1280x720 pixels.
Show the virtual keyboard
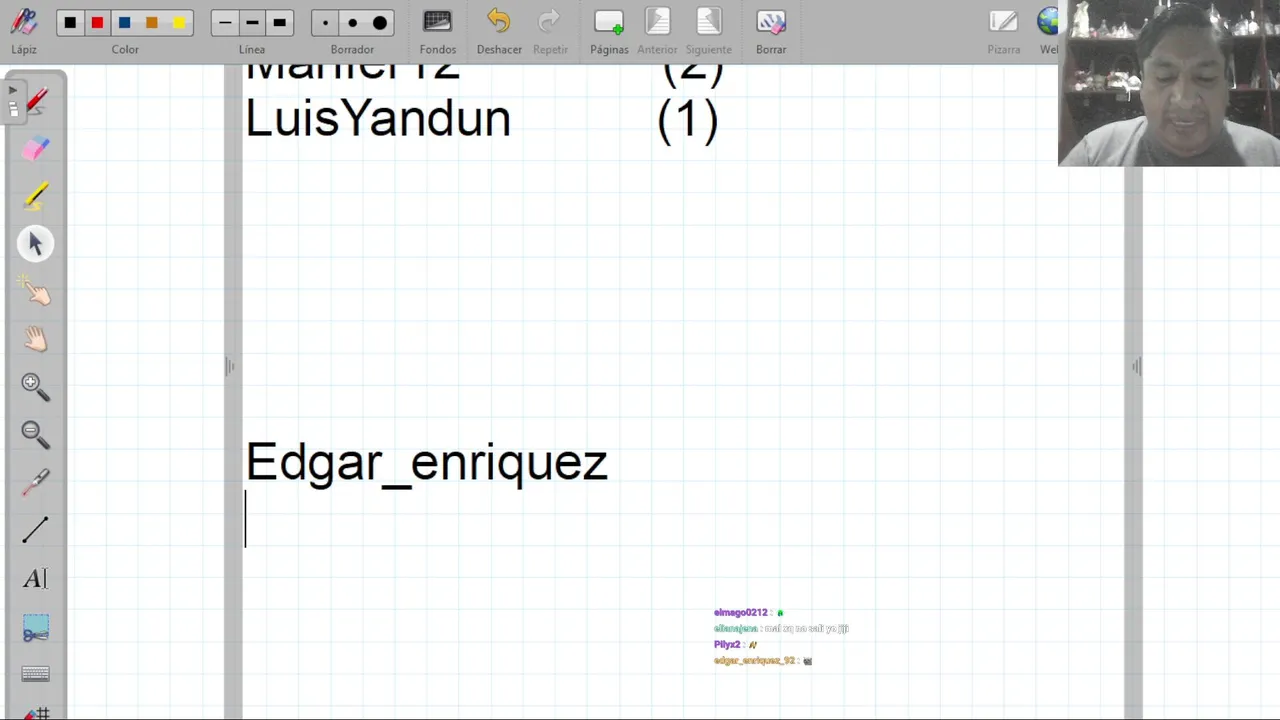click(36, 674)
